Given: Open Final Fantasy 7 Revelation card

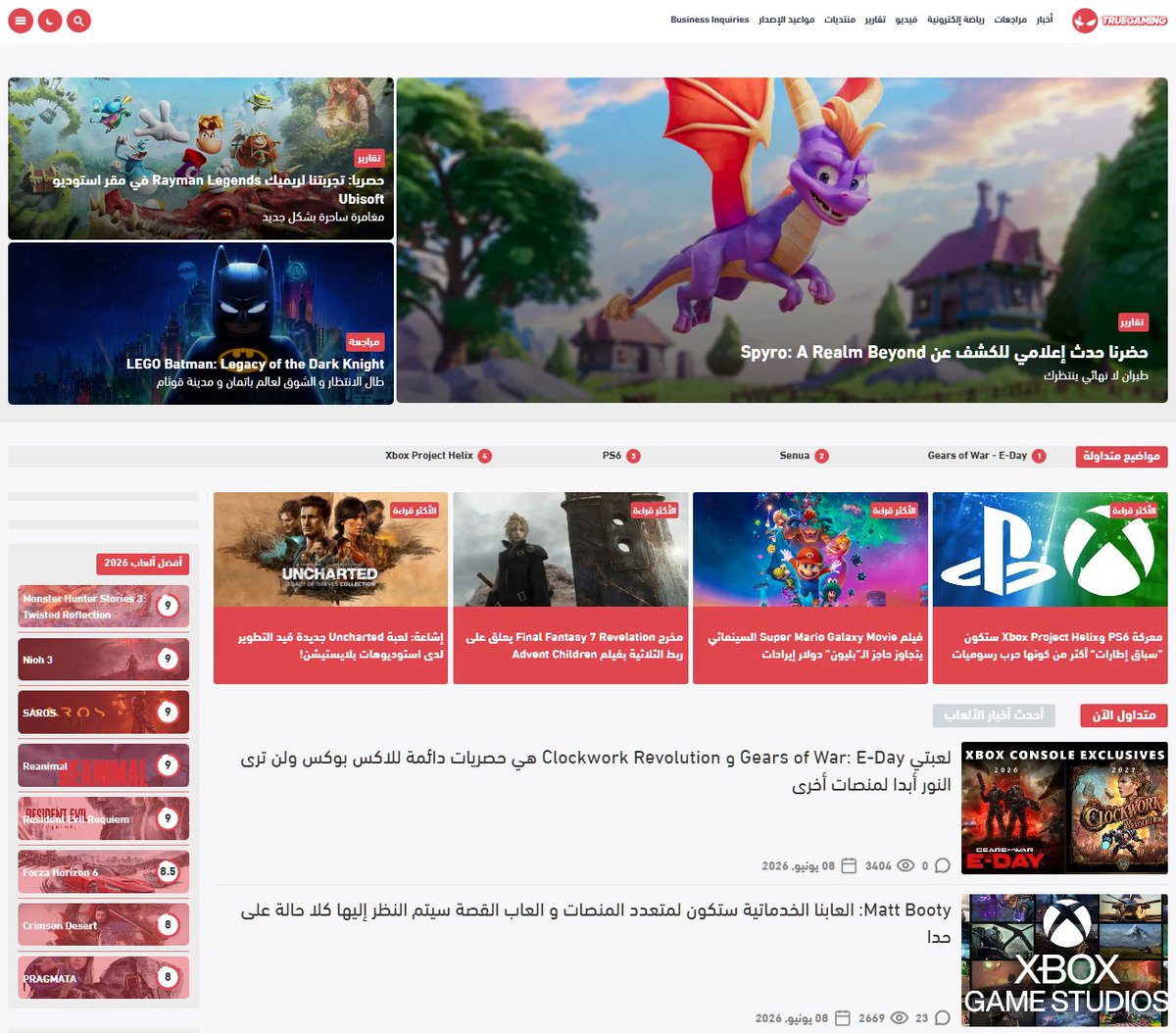Looking at the screenshot, I should (x=570, y=588).
